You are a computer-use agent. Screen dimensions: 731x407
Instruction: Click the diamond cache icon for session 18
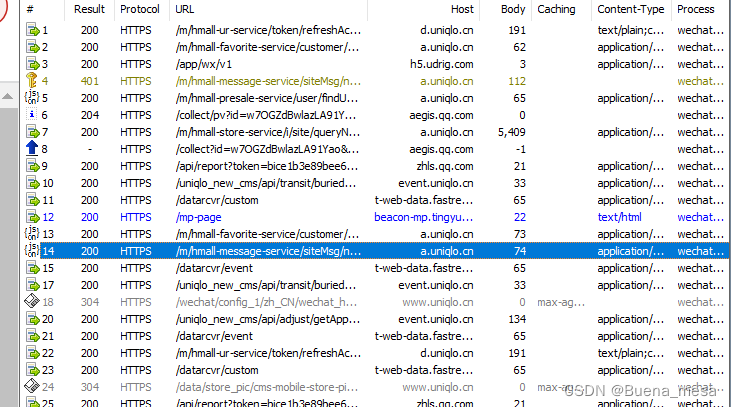click(x=32, y=302)
